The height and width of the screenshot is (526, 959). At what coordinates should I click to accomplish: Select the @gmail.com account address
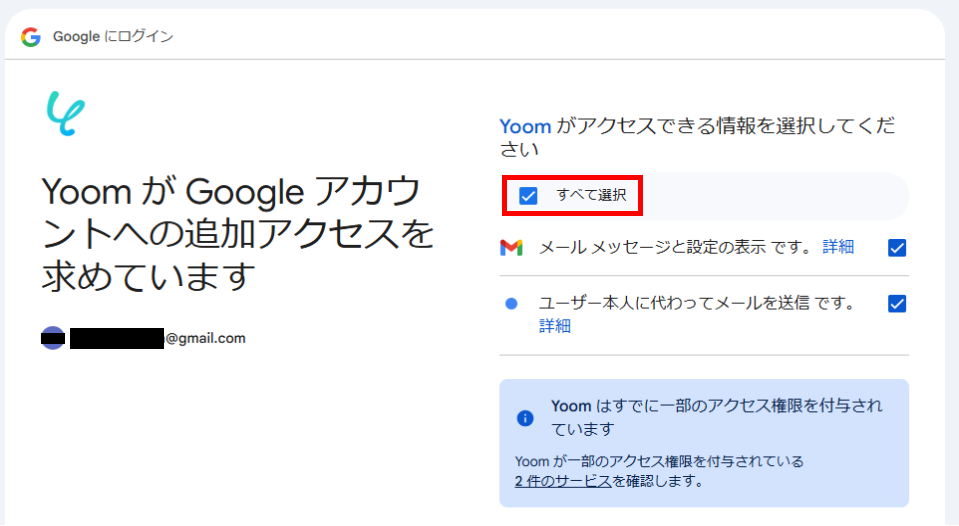(x=205, y=338)
